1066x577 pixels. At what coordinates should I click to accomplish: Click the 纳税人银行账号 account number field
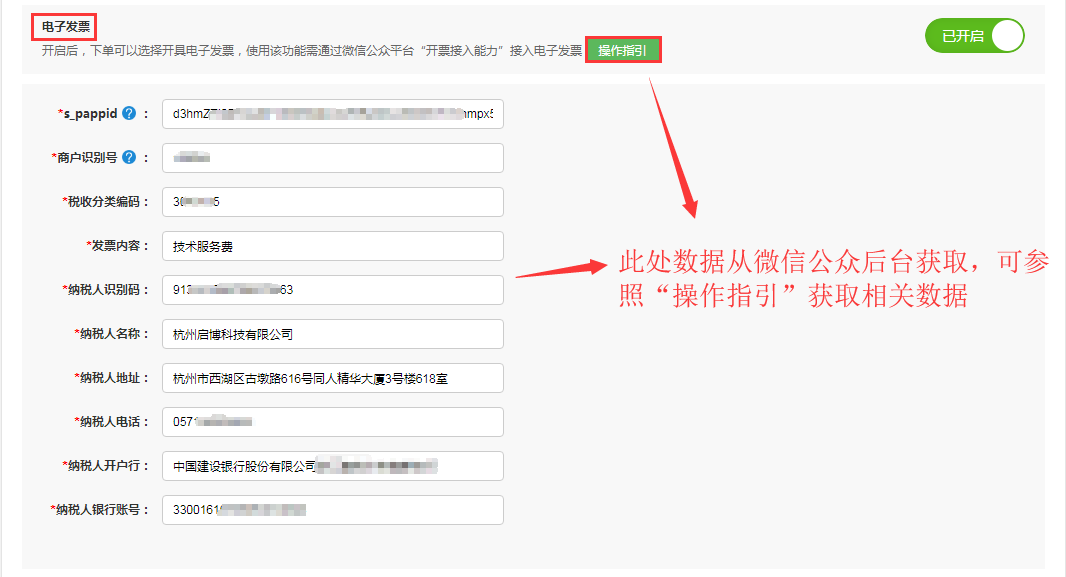332,510
